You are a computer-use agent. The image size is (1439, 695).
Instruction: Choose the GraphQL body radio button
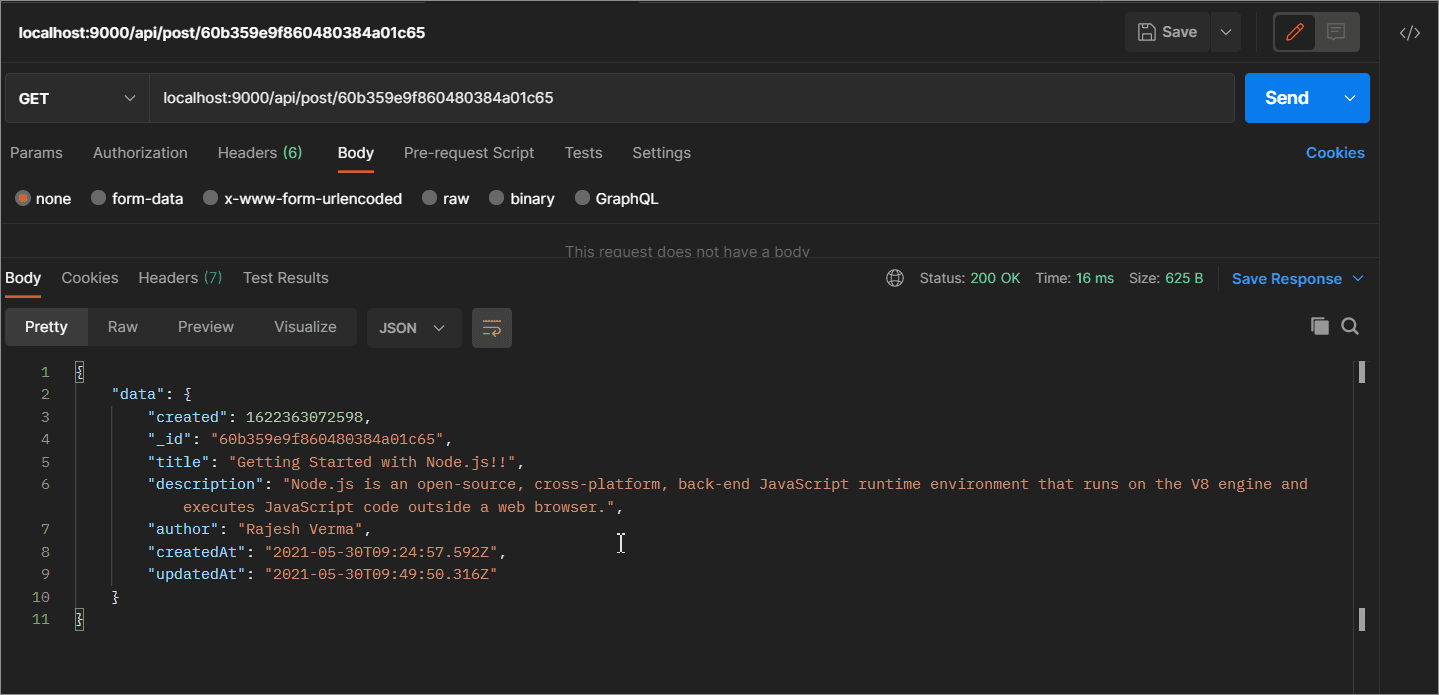click(582, 198)
